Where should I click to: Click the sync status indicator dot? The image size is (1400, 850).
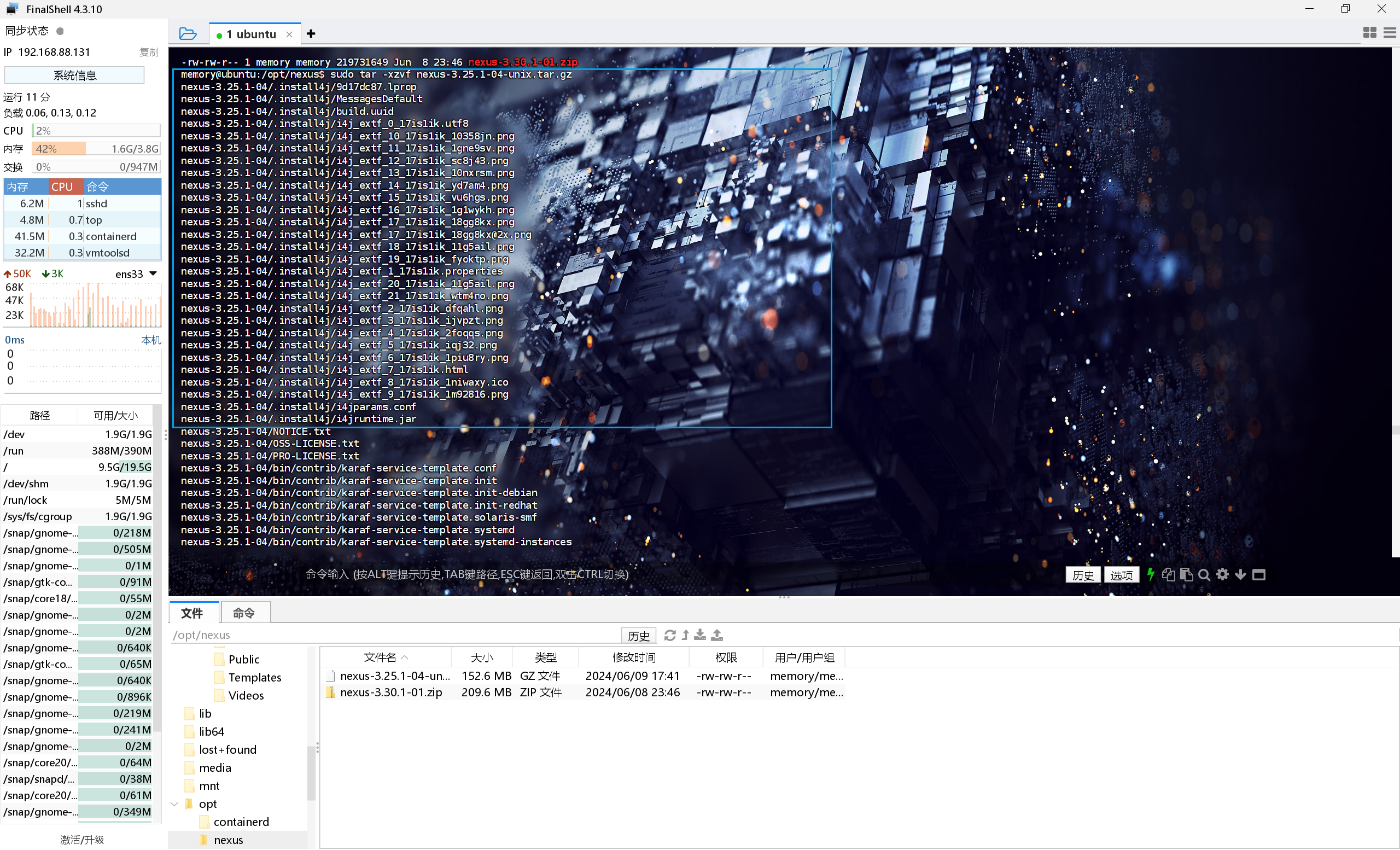(x=60, y=31)
